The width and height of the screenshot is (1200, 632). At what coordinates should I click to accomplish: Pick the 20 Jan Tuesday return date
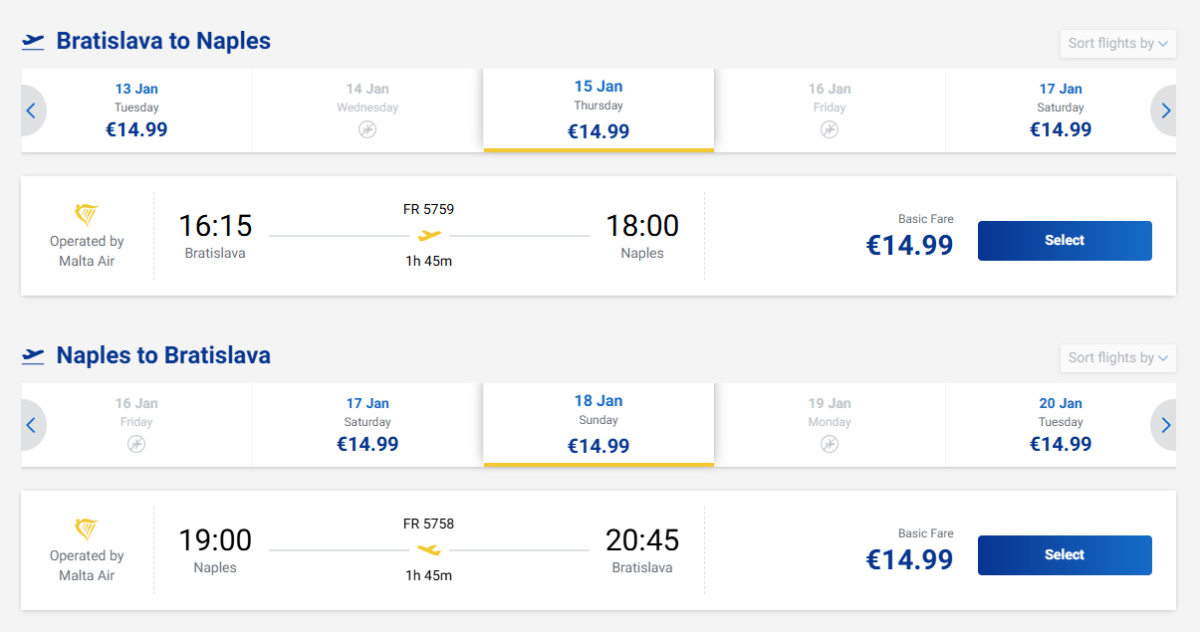click(x=1060, y=425)
